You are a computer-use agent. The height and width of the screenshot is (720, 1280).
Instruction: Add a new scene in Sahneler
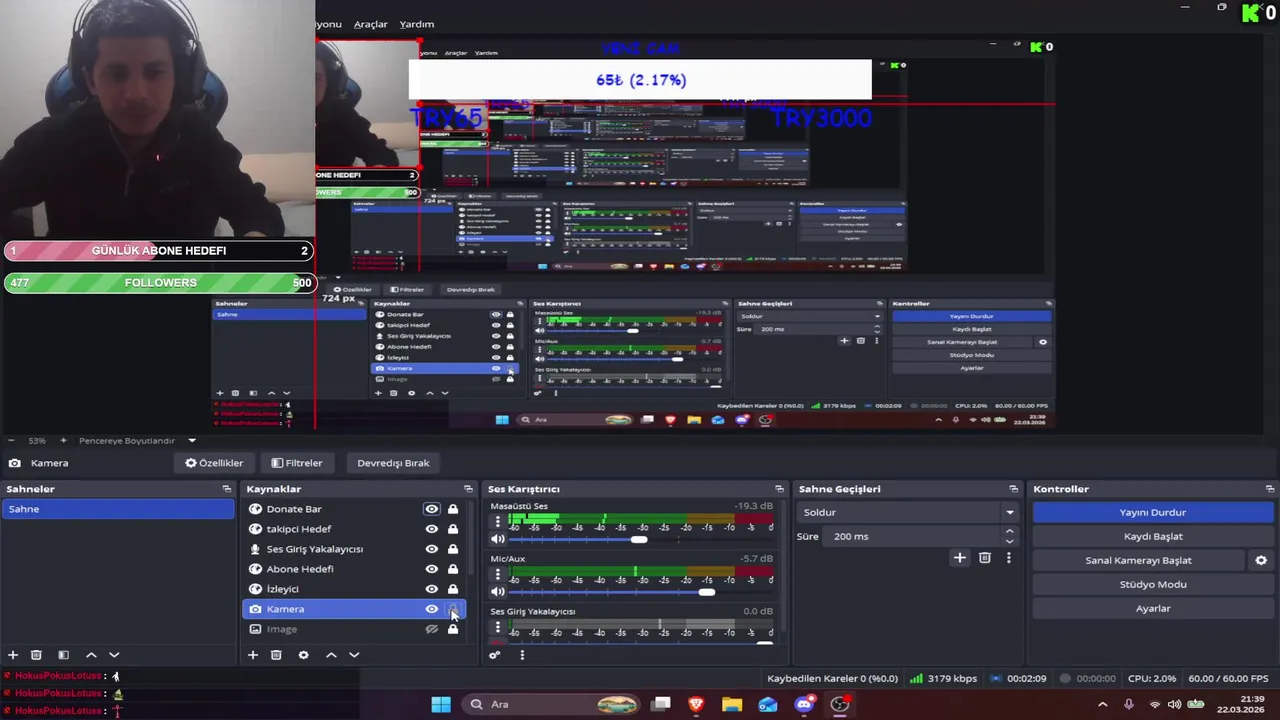point(13,655)
